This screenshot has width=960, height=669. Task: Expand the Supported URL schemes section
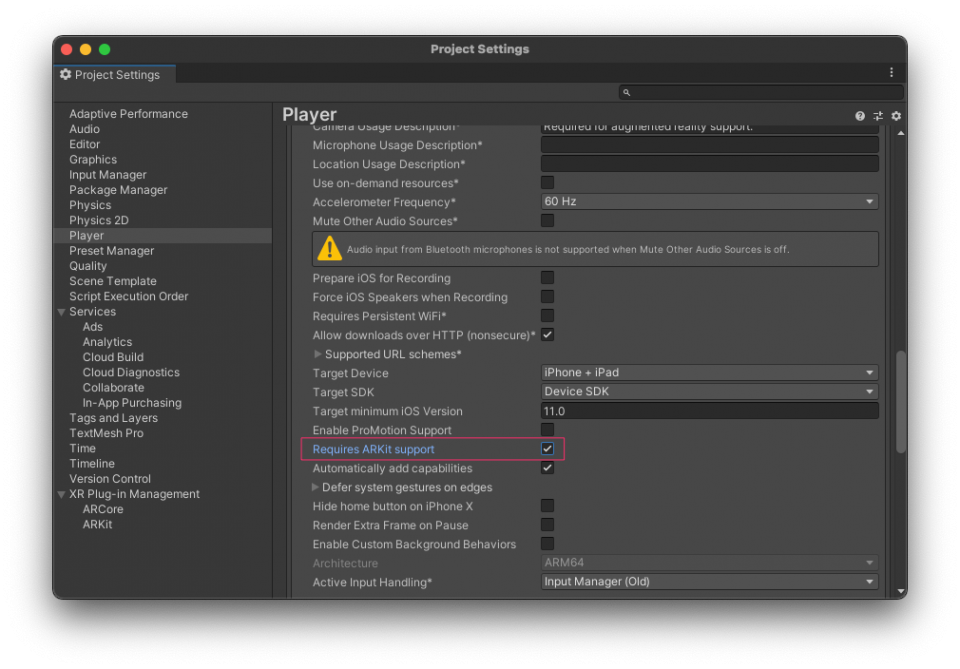coord(317,354)
